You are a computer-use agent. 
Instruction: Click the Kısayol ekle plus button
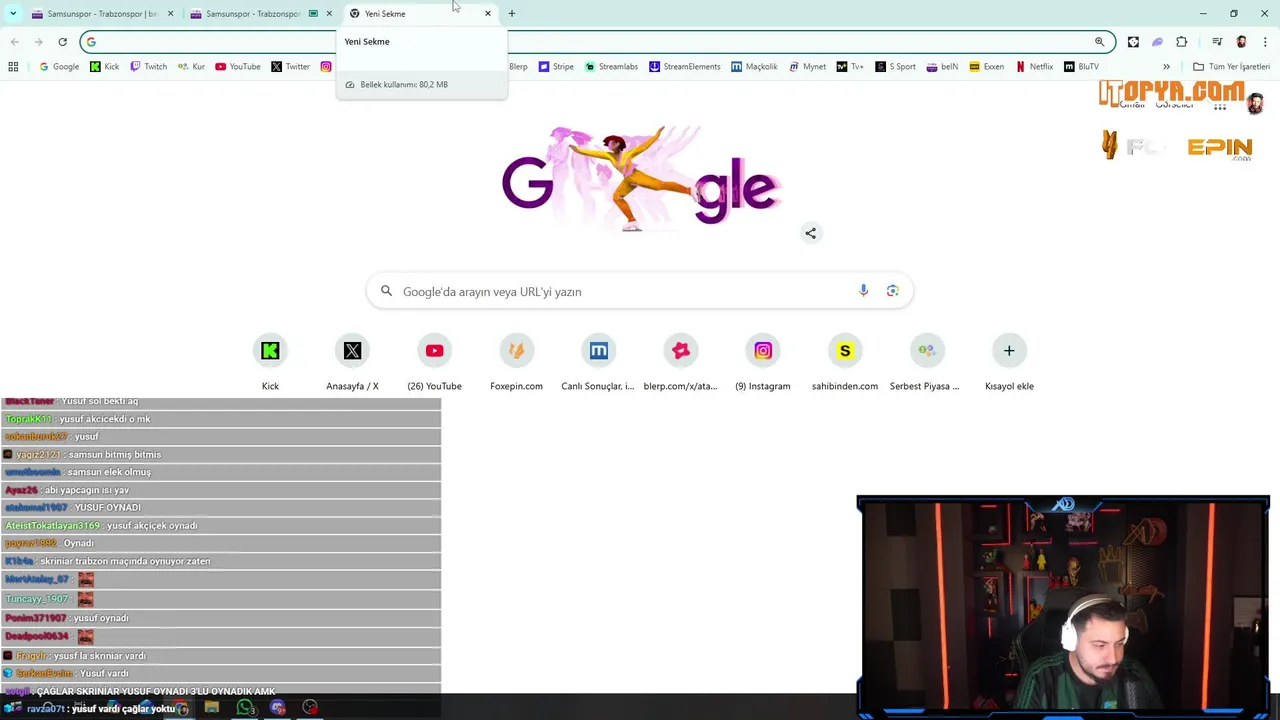tap(1009, 351)
